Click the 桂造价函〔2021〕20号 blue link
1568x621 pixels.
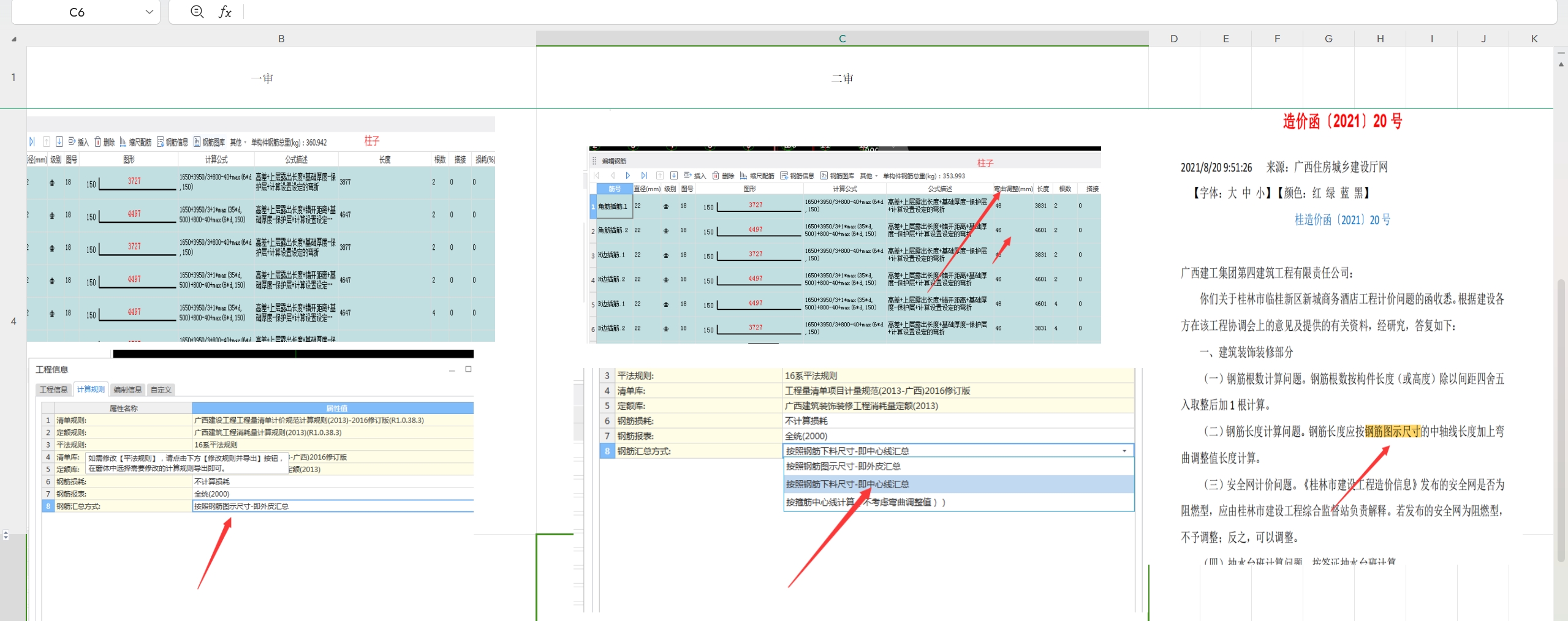tap(1343, 220)
